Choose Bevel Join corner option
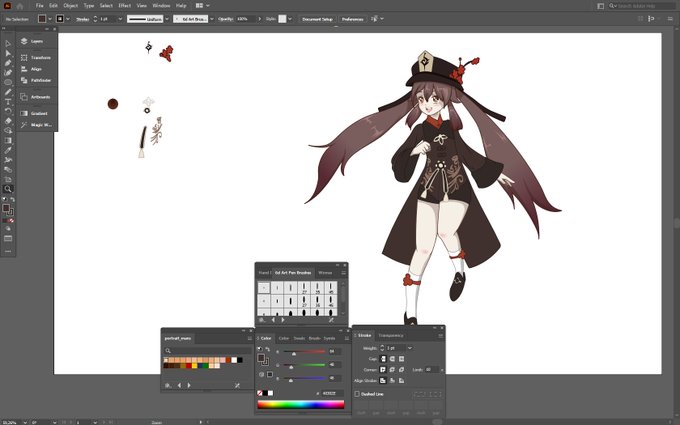 (x=401, y=369)
